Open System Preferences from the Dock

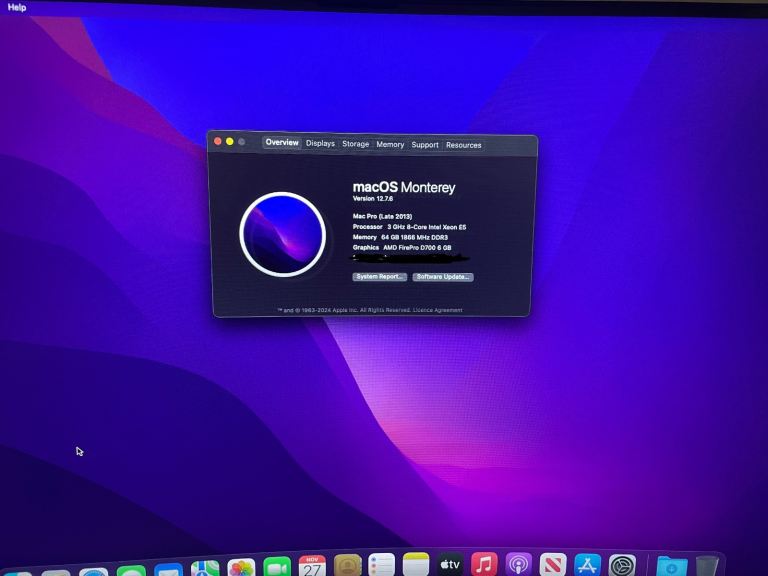tap(622, 566)
